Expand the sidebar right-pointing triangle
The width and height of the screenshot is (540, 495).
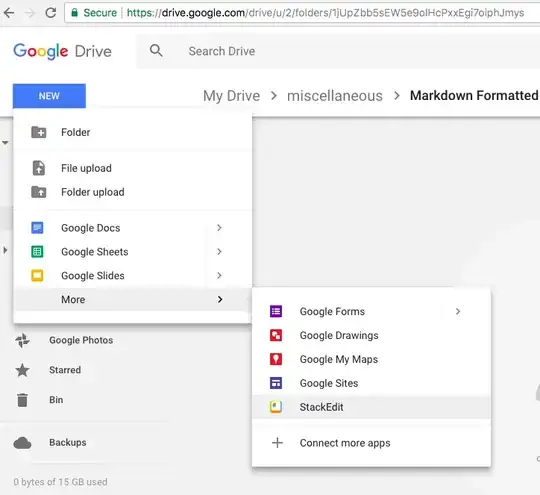tap(5, 250)
